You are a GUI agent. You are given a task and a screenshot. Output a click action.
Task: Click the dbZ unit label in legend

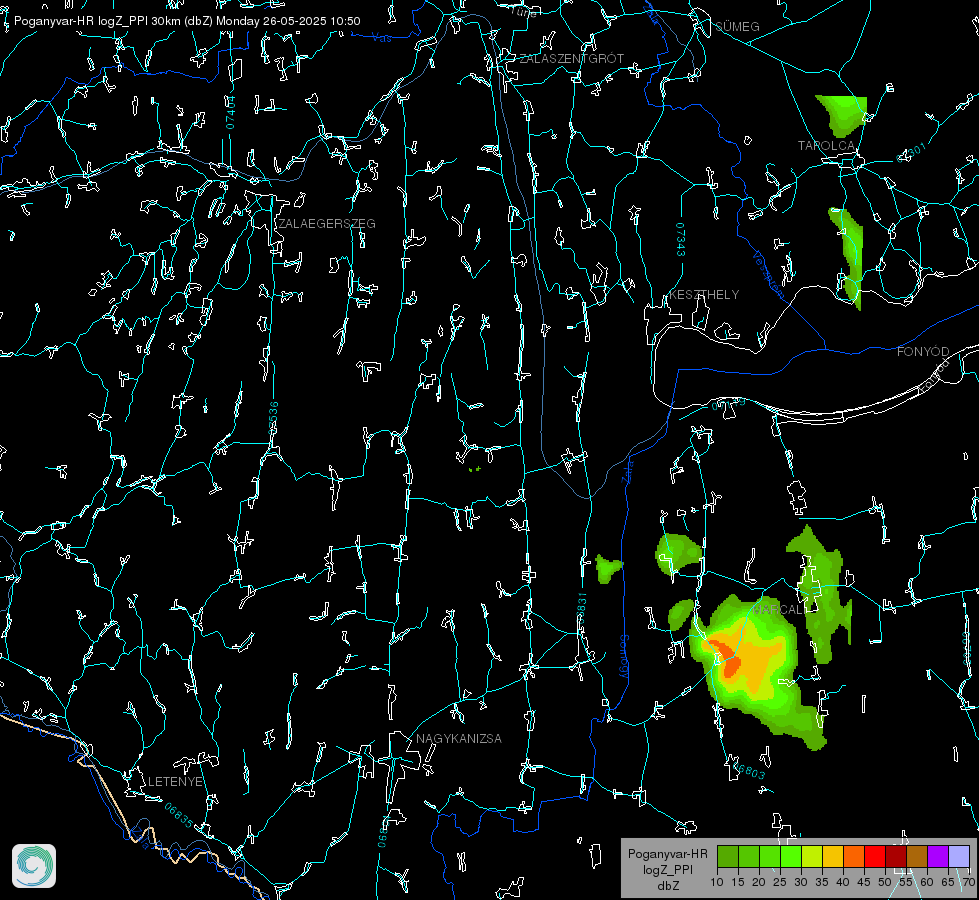coord(667,886)
